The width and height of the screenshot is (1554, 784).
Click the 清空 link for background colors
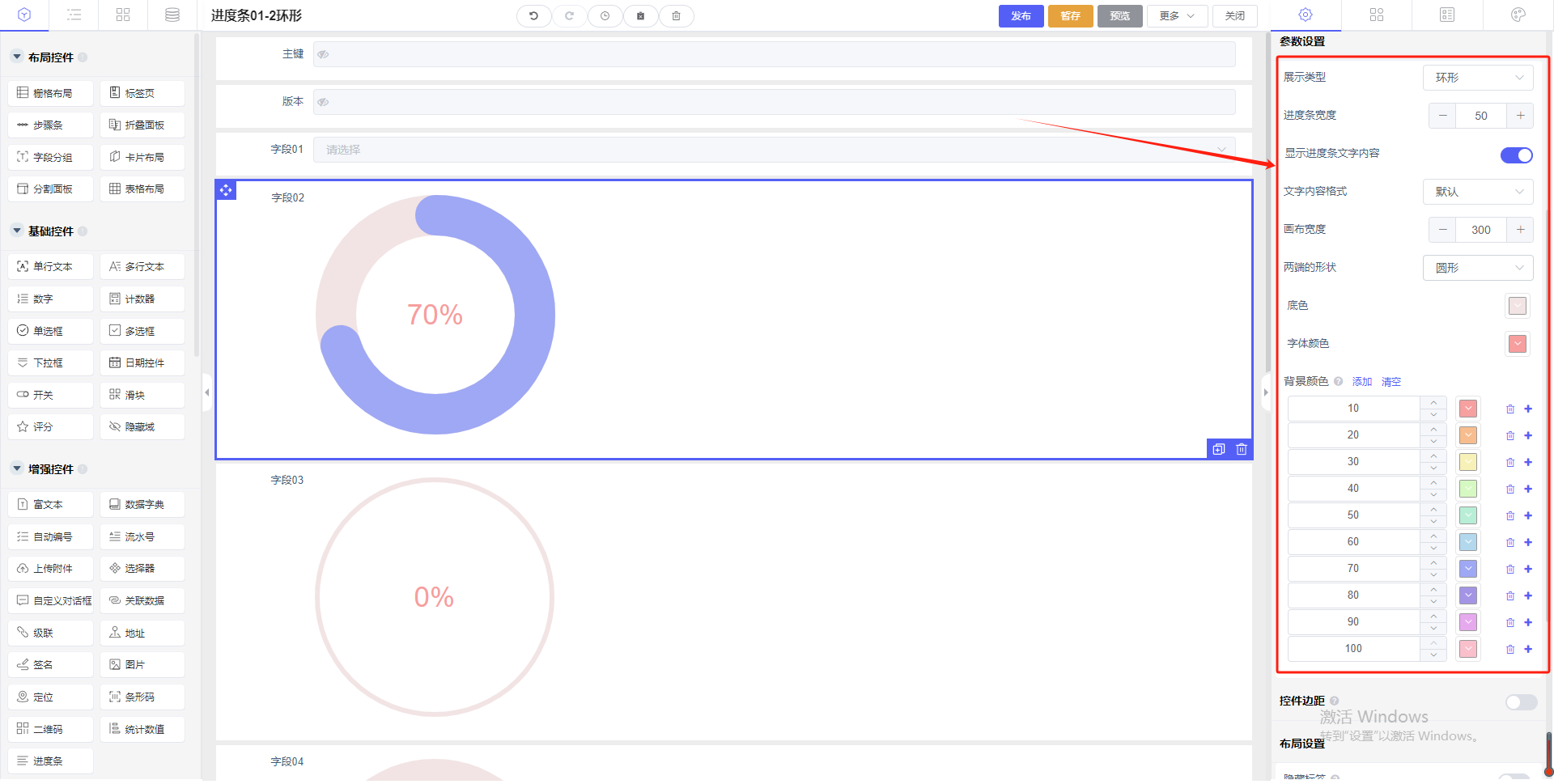pyautogui.click(x=1391, y=382)
